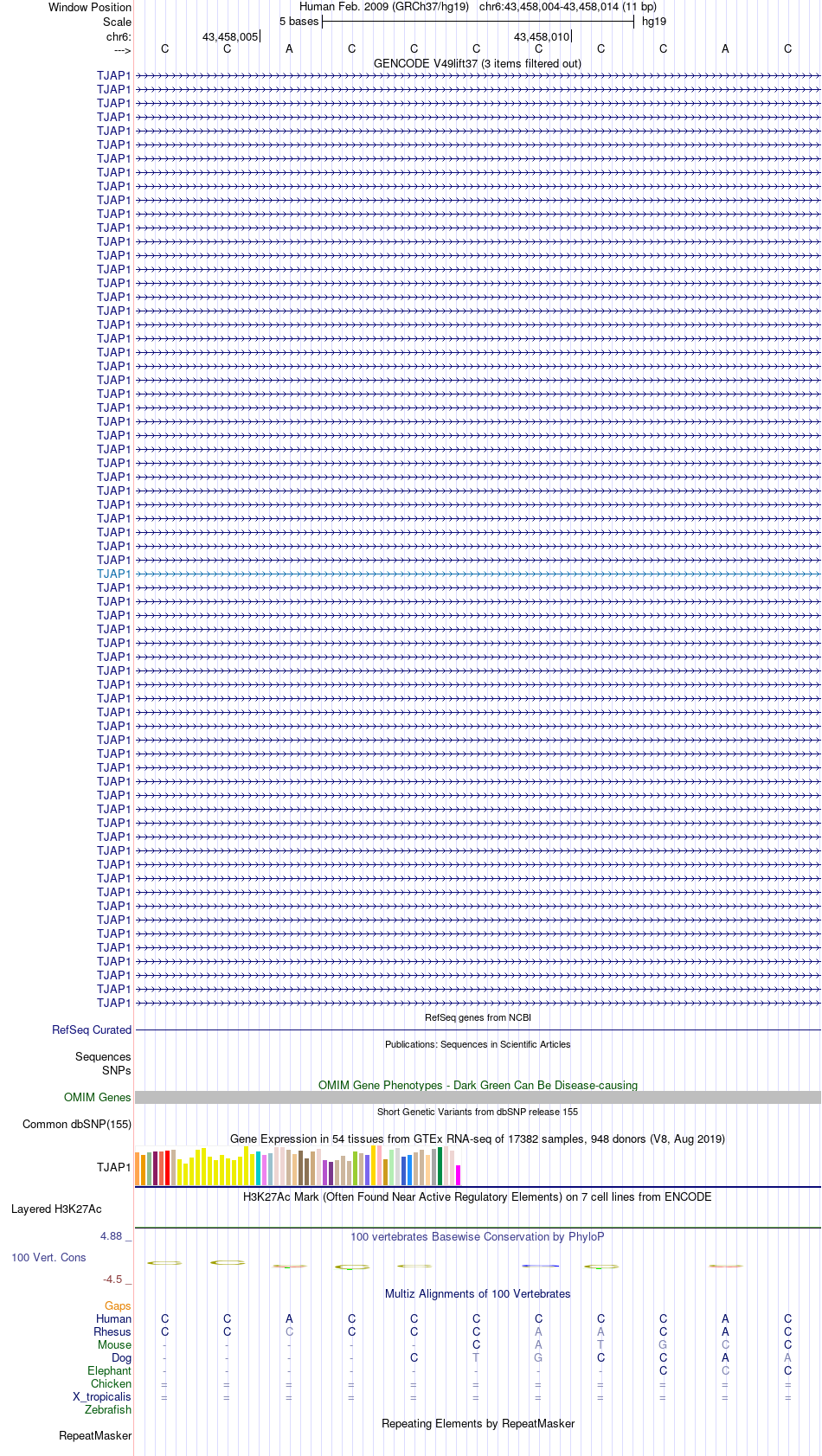Screen dimensions: 822x1456
Task: Click the -4.5 PhyloP lower scale value
Action: (112, 1280)
